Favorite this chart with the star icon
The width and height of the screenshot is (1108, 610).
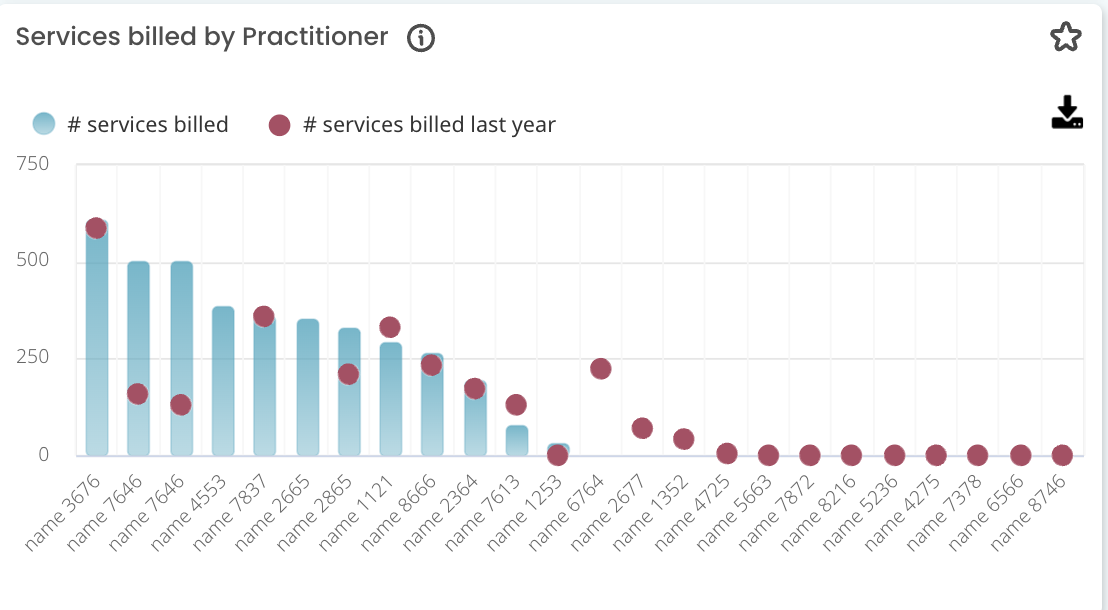pyautogui.click(x=1066, y=38)
